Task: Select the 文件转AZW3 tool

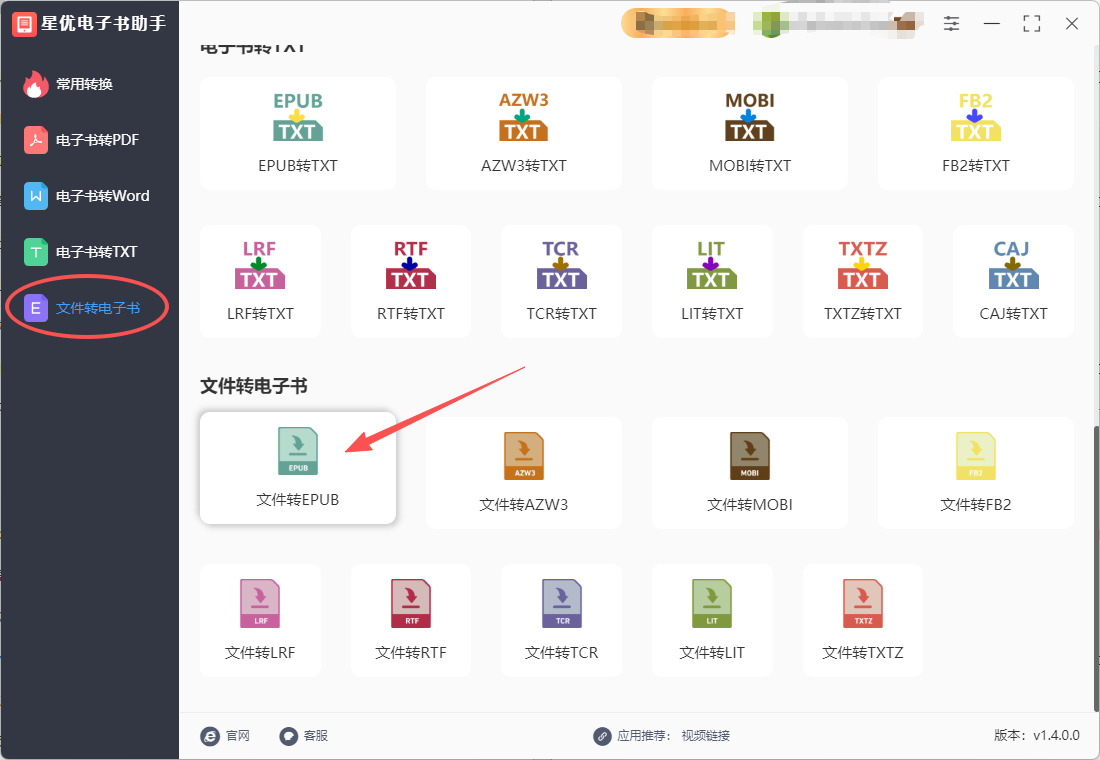Action: click(x=523, y=472)
